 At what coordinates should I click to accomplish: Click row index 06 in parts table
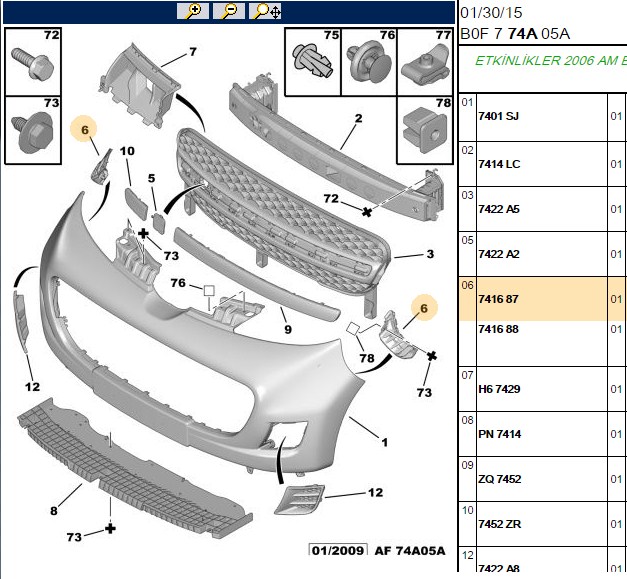pos(467,286)
